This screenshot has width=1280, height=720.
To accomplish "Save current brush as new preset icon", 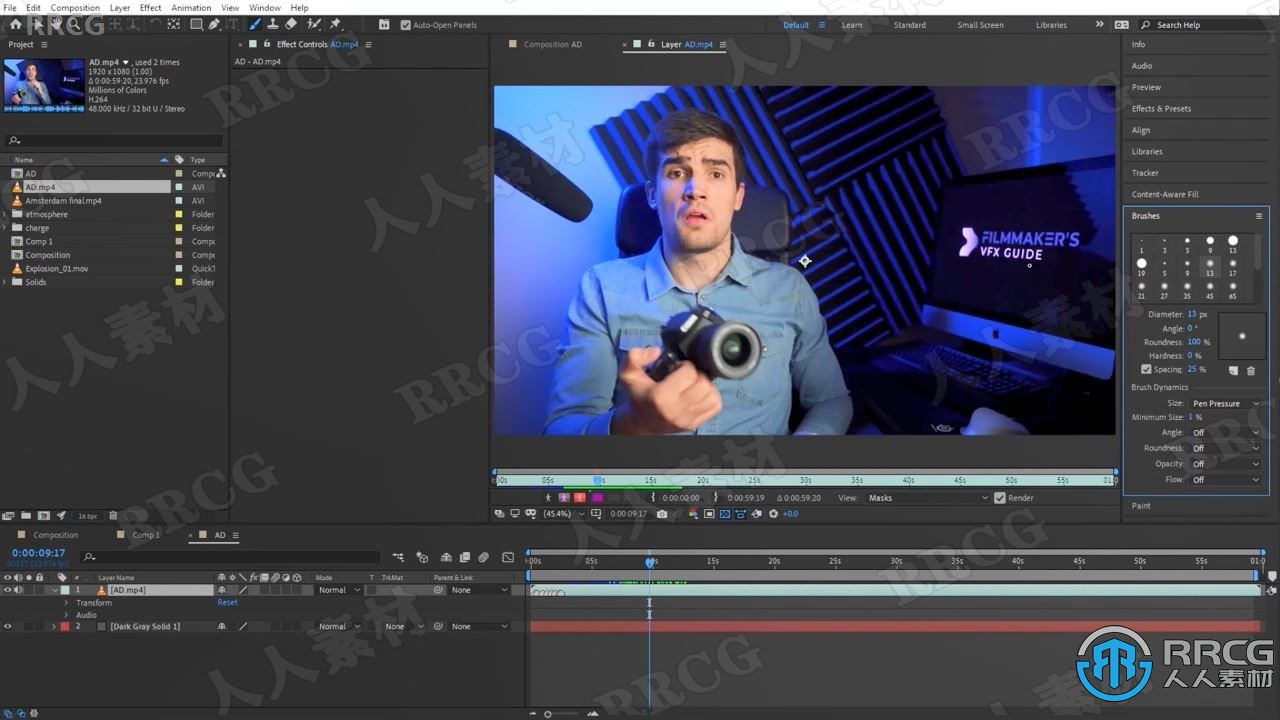I will click(x=1233, y=370).
